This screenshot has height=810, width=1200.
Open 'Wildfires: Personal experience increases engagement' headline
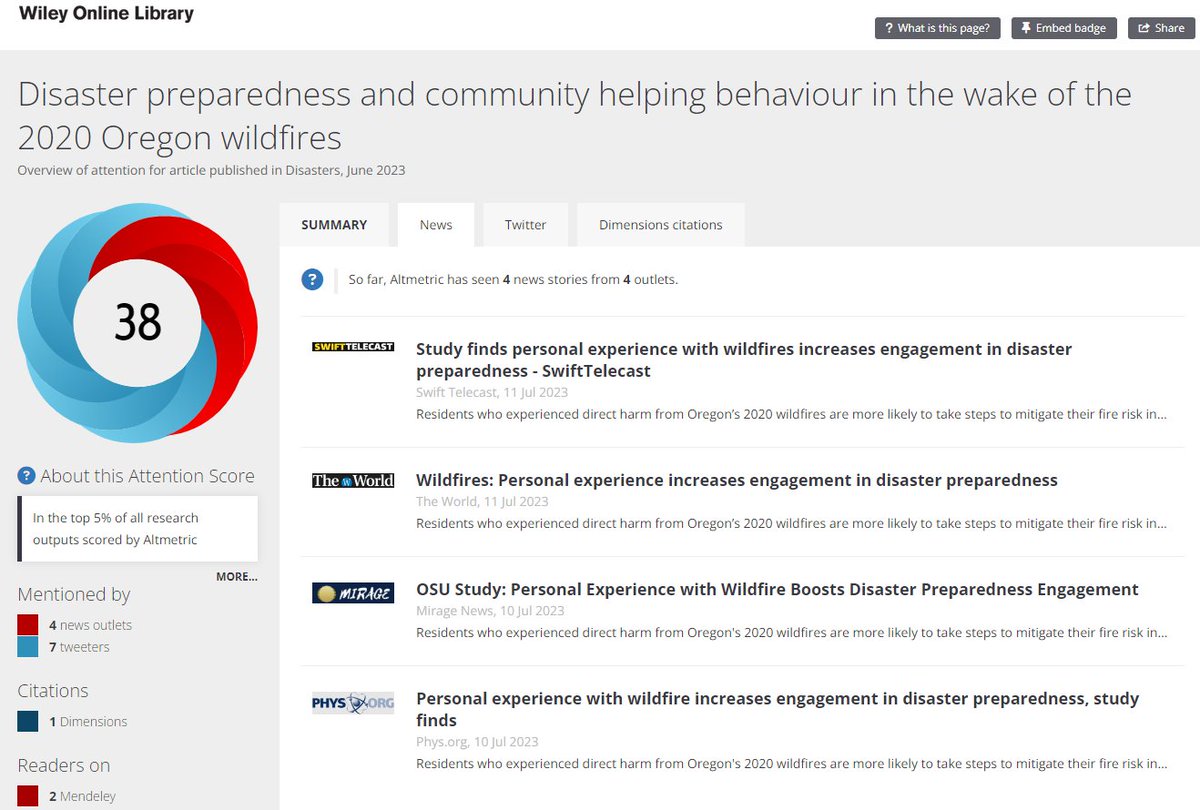(x=737, y=480)
